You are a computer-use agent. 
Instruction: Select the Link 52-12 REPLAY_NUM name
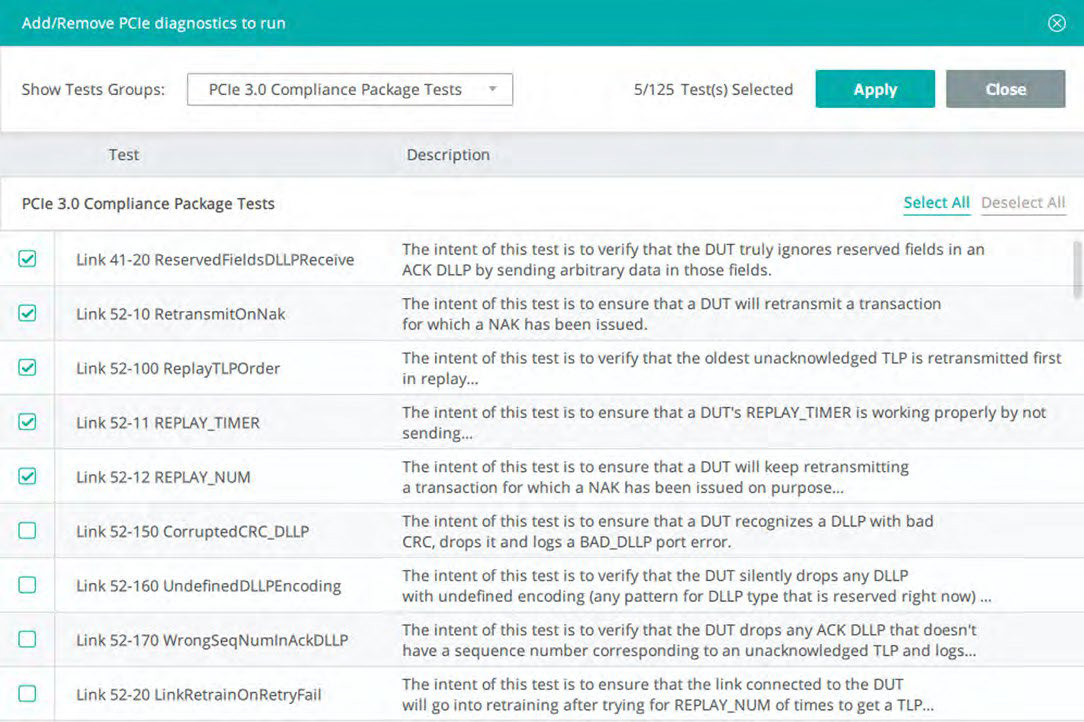pyautogui.click(x=163, y=477)
